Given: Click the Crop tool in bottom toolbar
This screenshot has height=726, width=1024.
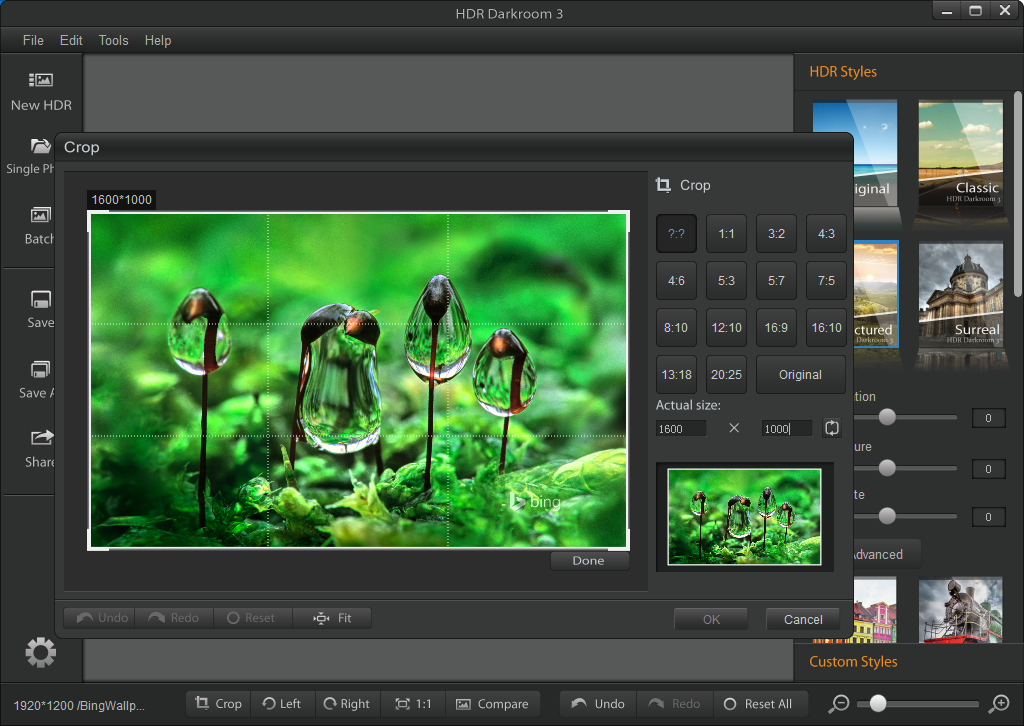Looking at the screenshot, I should [219, 704].
